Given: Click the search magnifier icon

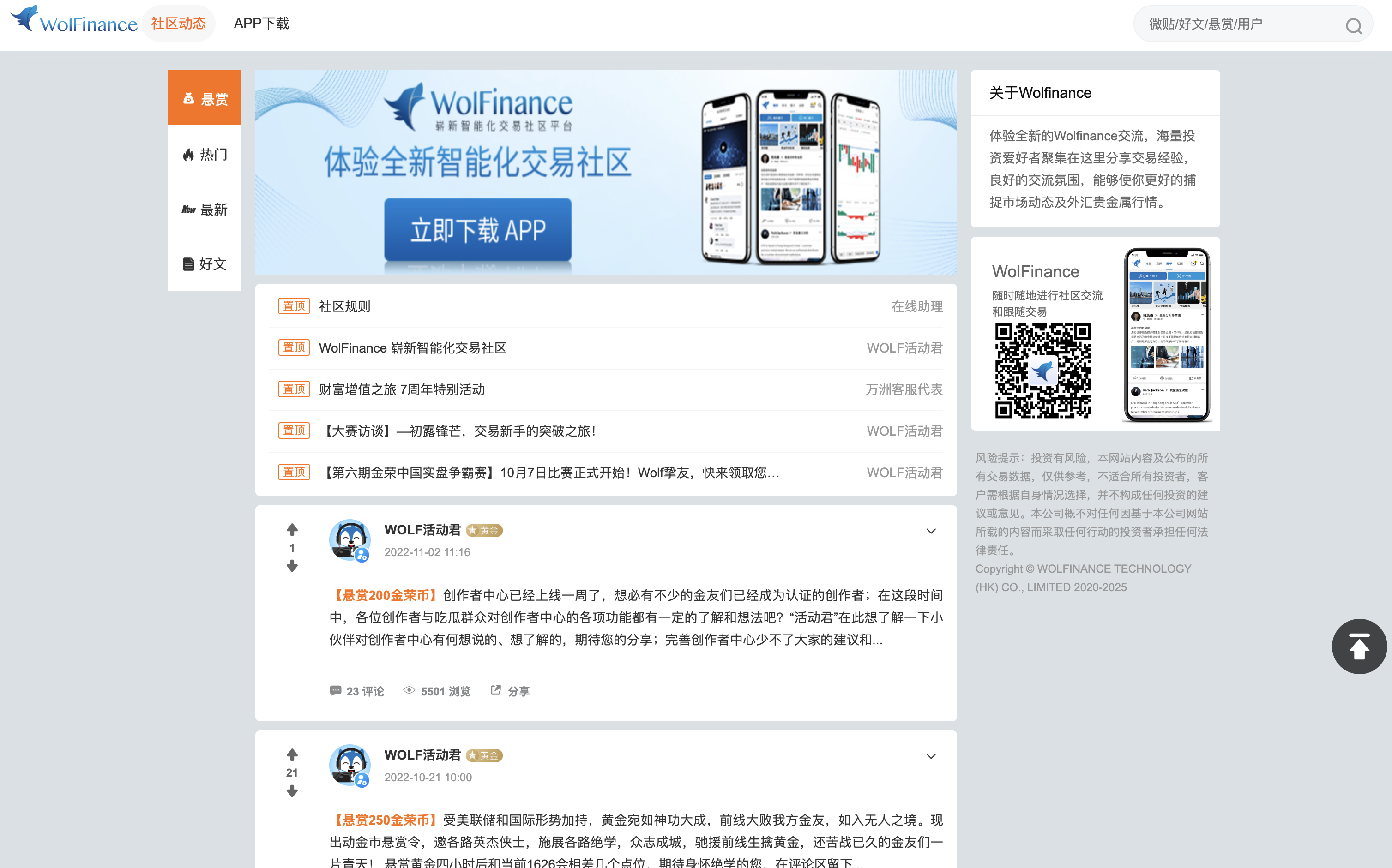Looking at the screenshot, I should point(1353,25).
